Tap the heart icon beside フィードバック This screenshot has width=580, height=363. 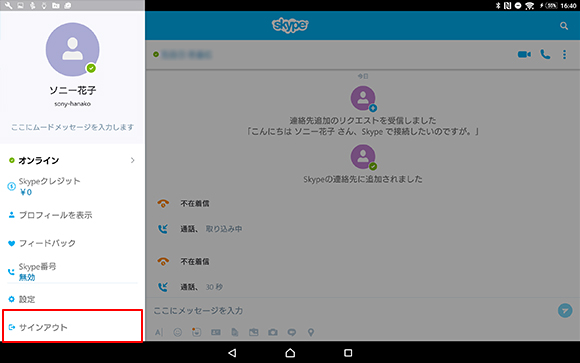pos(11,243)
